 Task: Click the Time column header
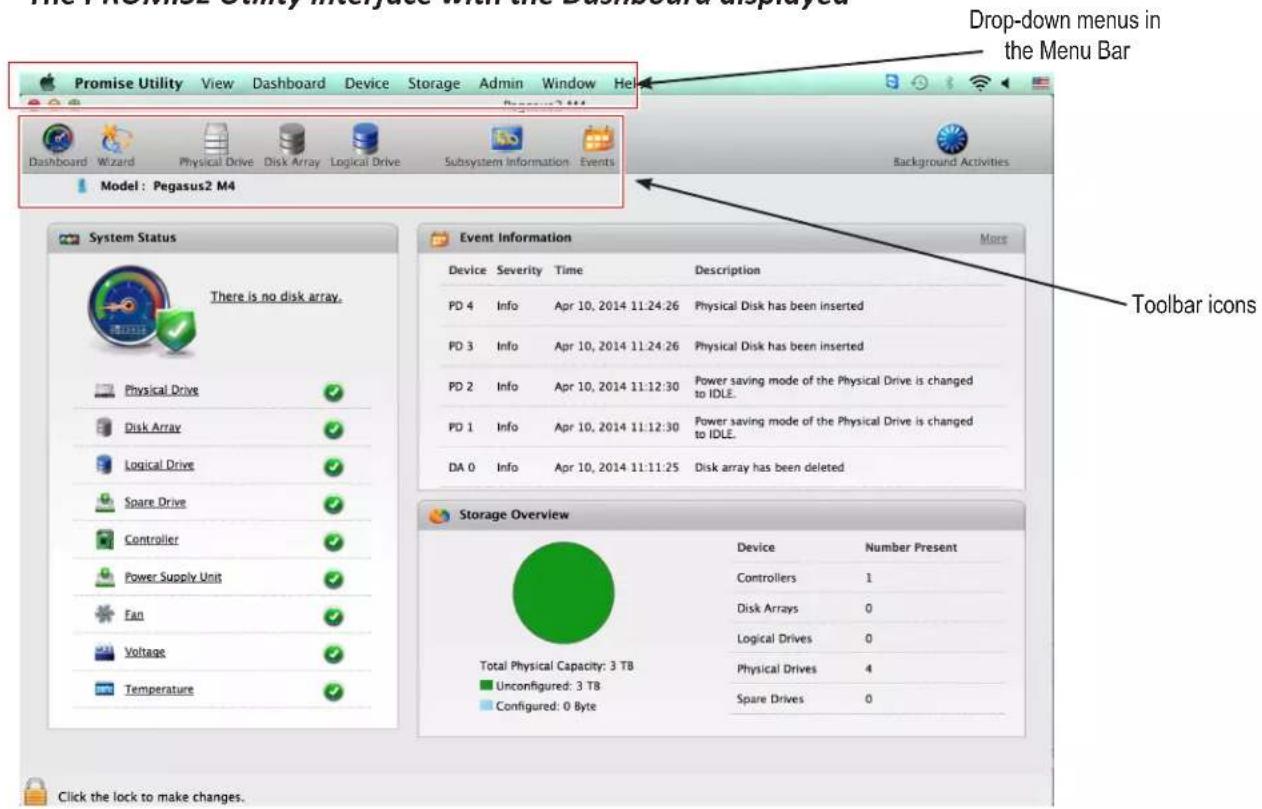coord(568,271)
